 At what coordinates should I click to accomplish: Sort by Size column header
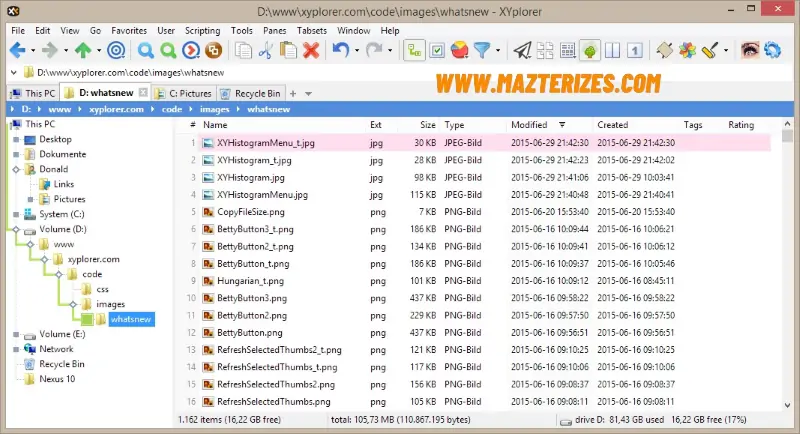(428, 125)
